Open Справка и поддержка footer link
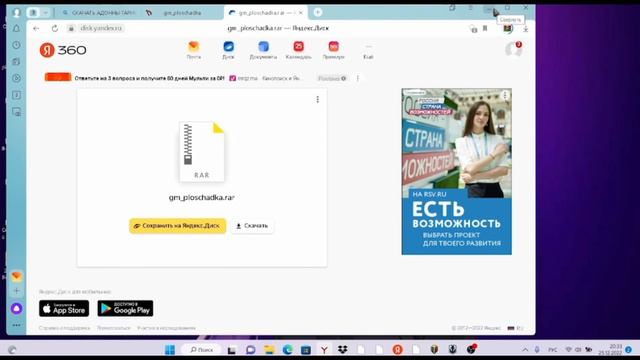The image size is (640, 360). [64, 328]
